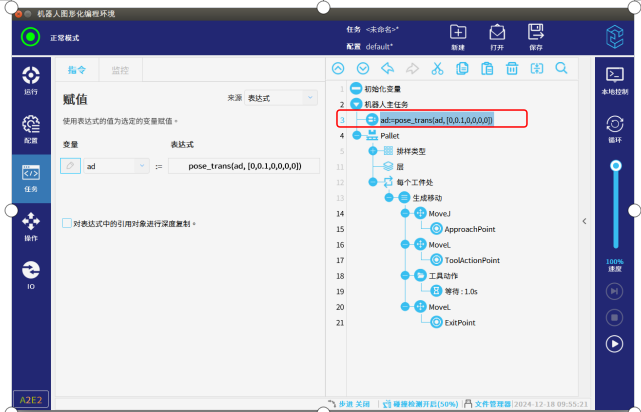Enable deep copy checkbox for referenced objects
This screenshot has width=641, height=412.
[67, 223]
